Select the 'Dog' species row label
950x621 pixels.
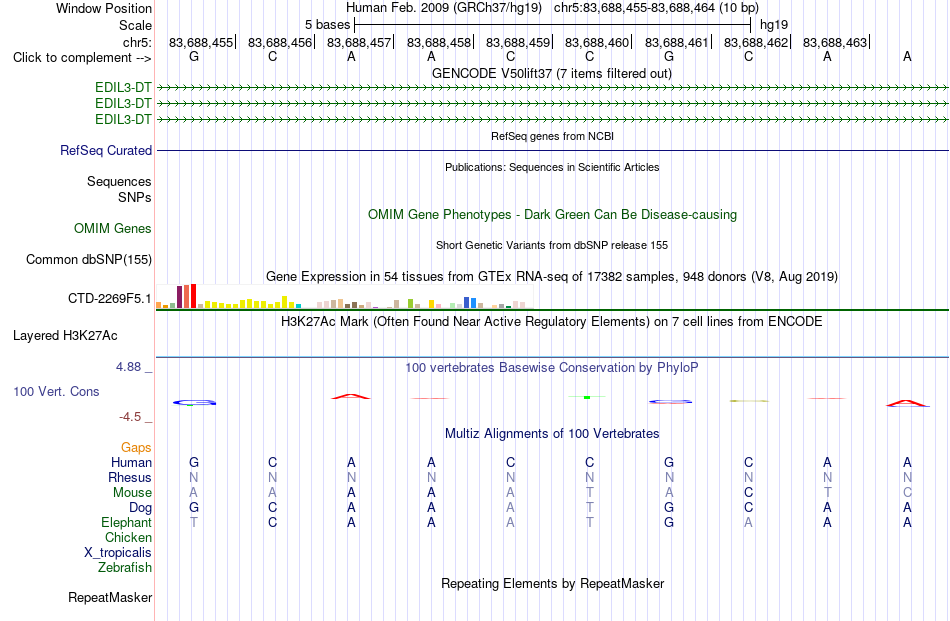pos(141,508)
